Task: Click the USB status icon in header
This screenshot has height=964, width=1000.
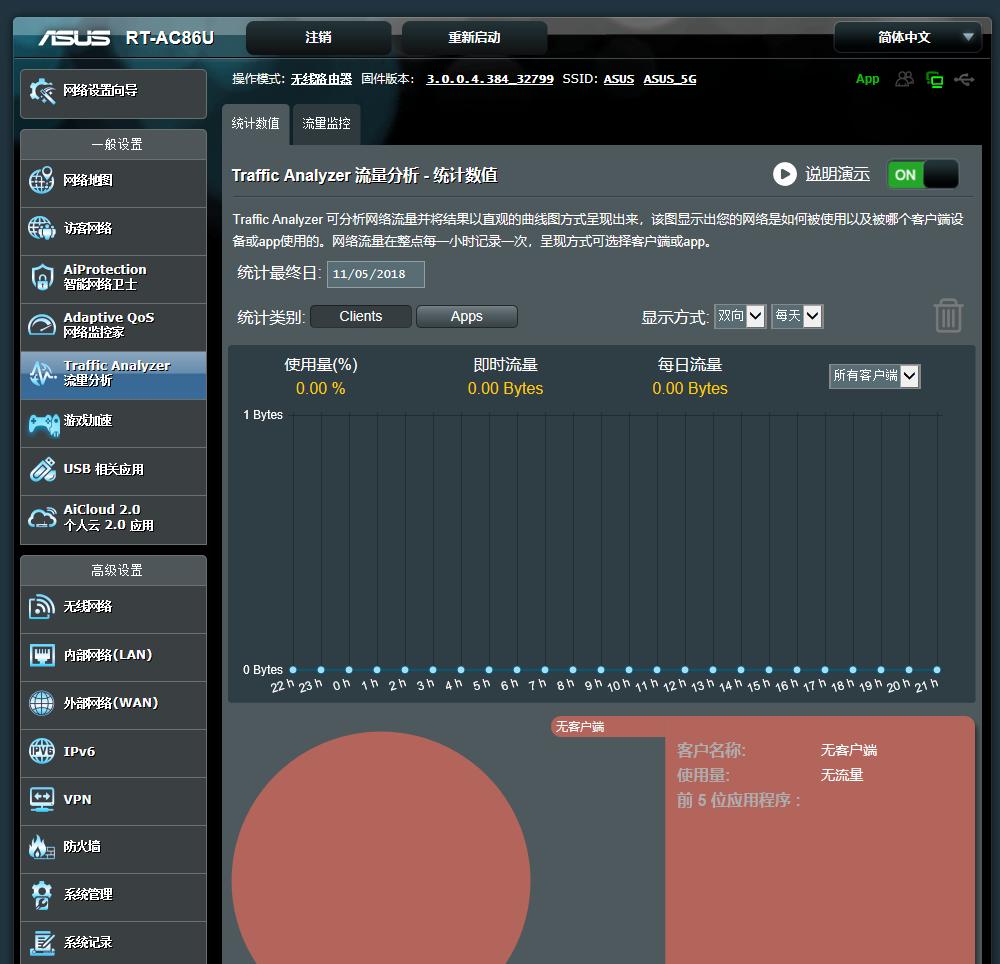Action: point(964,79)
